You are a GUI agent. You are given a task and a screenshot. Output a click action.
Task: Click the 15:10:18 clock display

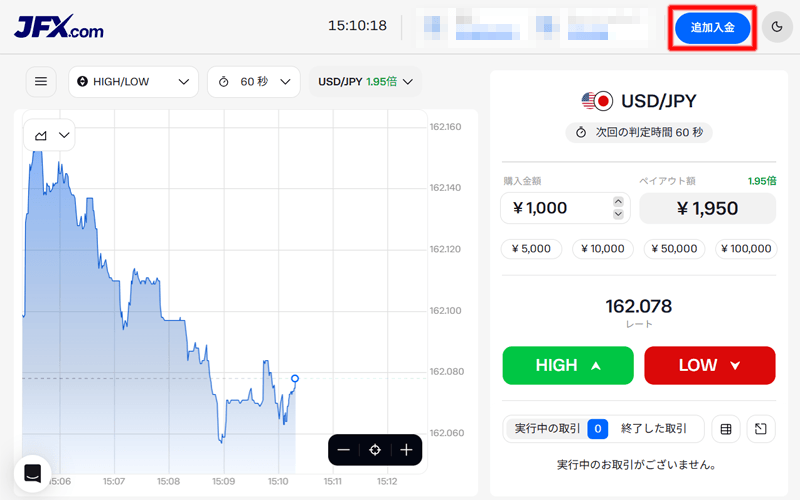coord(357,26)
